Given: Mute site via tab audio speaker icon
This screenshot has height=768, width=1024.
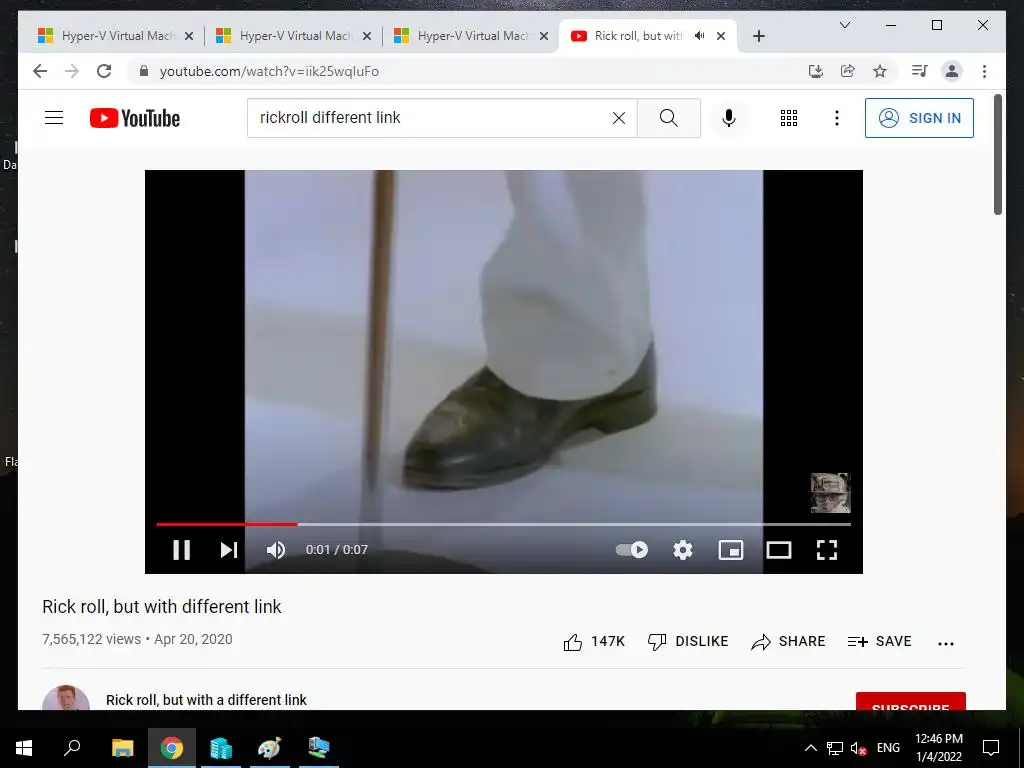Looking at the screenshot, I should coord(699,36).
